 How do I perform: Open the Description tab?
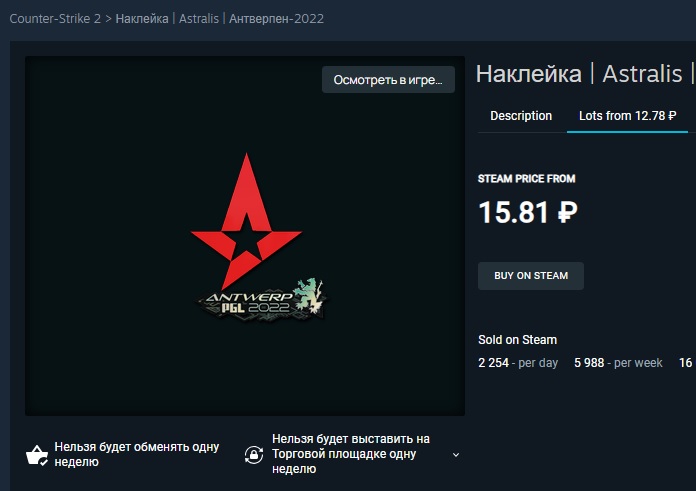pyautogui.click(x=521, y=116)
